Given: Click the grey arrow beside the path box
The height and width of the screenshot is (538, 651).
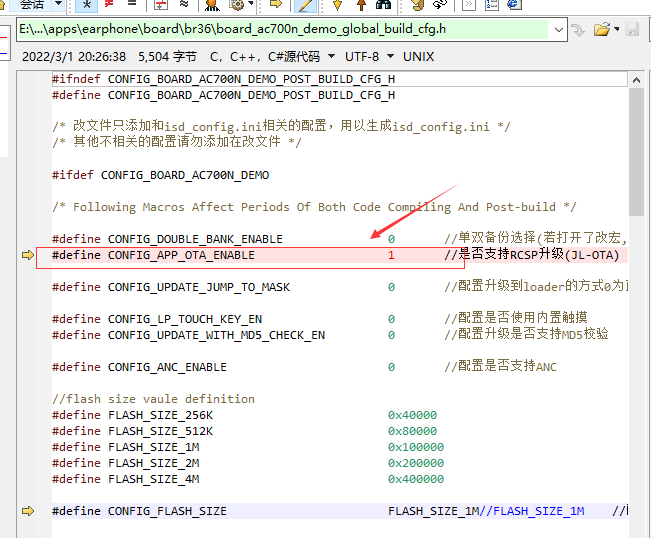Looking at the screenshot, I should 578,30.
